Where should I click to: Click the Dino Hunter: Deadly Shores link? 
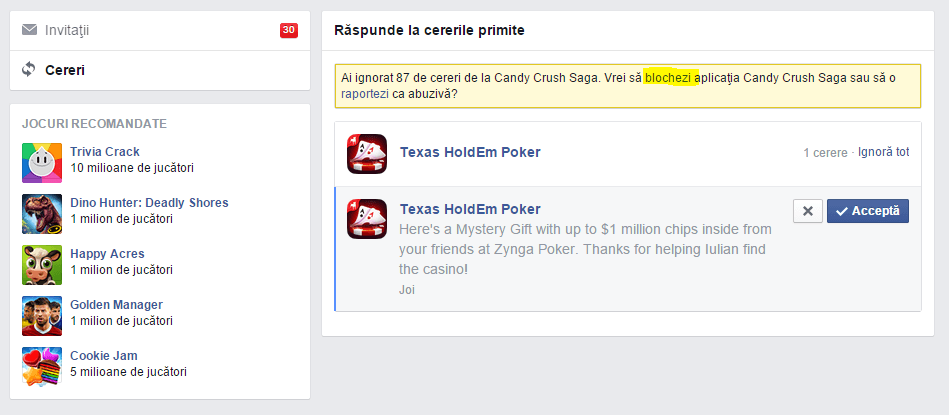click(149, 203)
